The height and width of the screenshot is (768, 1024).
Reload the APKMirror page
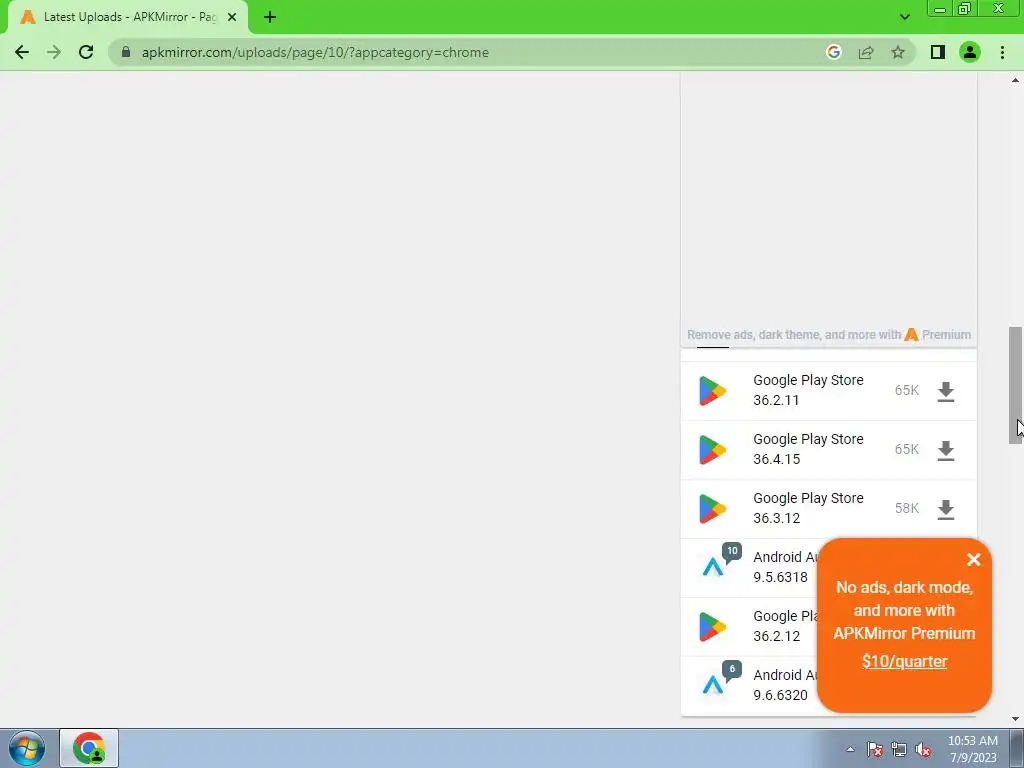(x=86, y=52)
